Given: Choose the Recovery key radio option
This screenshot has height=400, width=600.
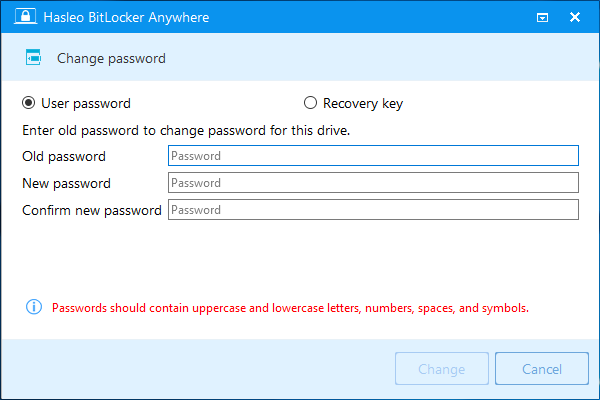Looking at the screenshot, I should point(310,103).
